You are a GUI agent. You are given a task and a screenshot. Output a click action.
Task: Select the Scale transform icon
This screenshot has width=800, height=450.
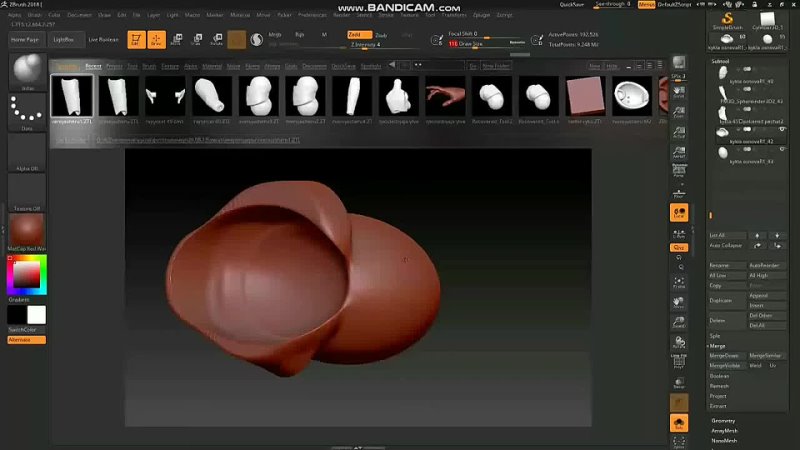point(197,39)
